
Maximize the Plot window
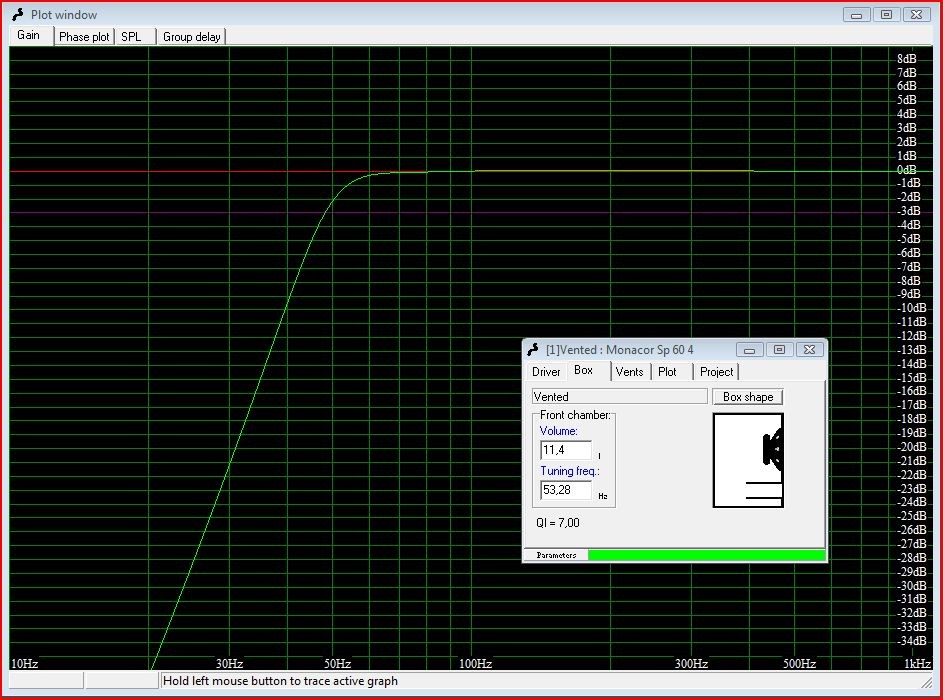tap(886, 14)
